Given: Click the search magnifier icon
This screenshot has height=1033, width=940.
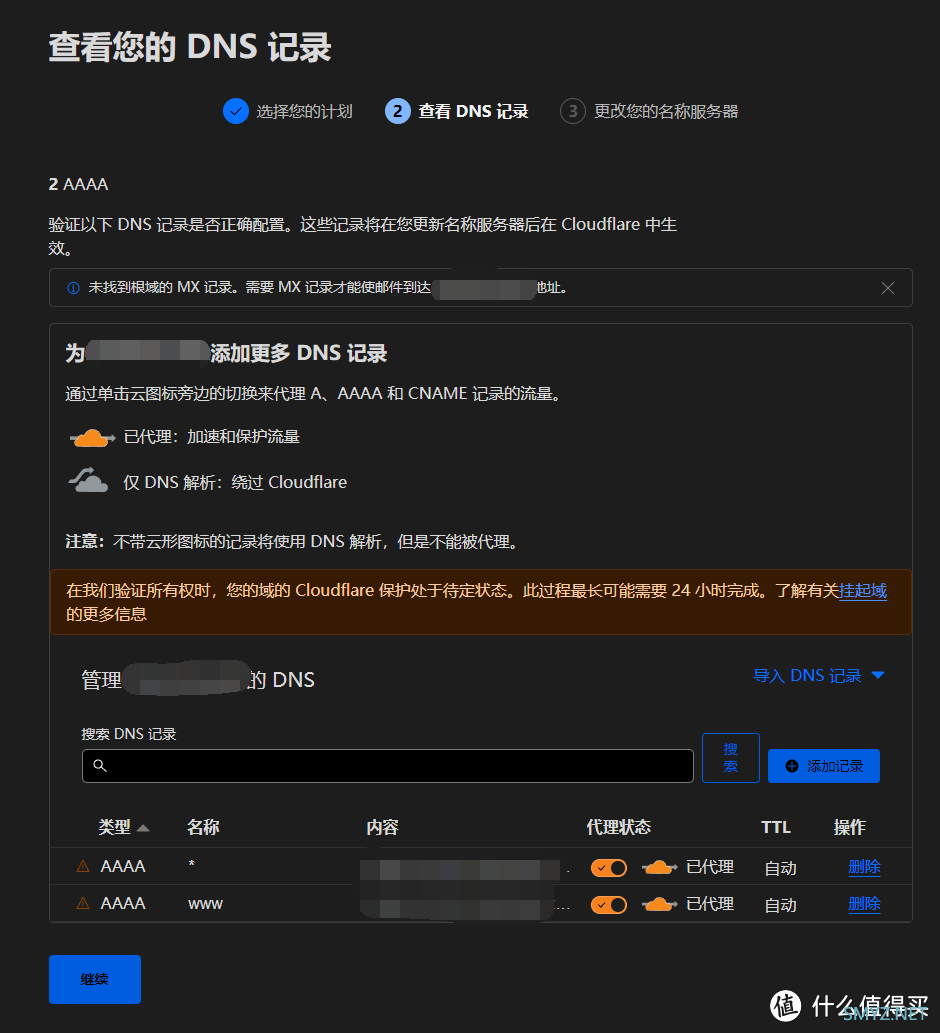Looking at the screenshot, I should (x=100, y=766).
